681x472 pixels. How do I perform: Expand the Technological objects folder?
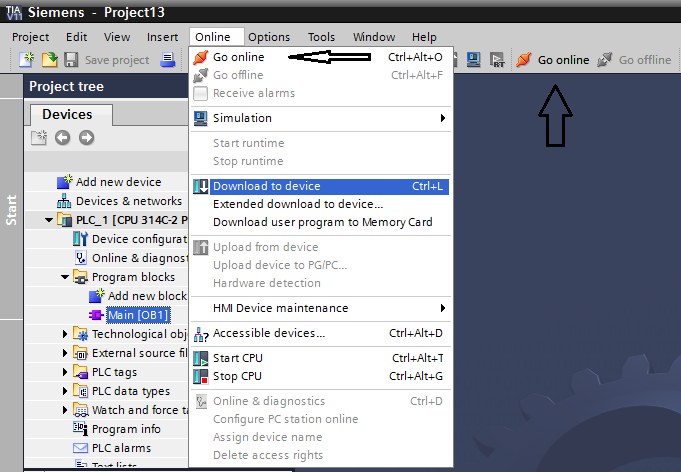pyautogui.click(x=65, y=334)
